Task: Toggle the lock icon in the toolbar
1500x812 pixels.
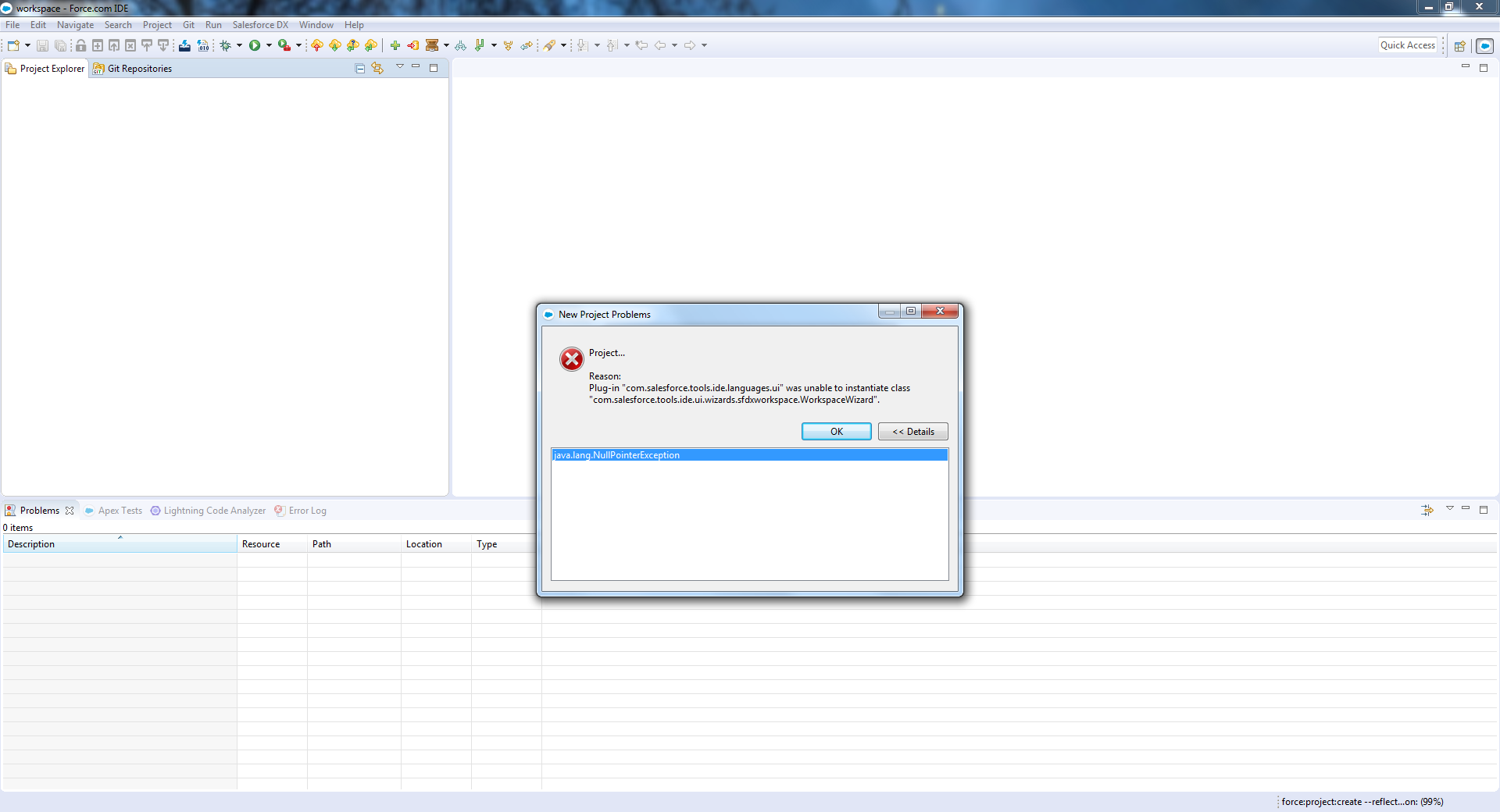Action: (80, 45)
